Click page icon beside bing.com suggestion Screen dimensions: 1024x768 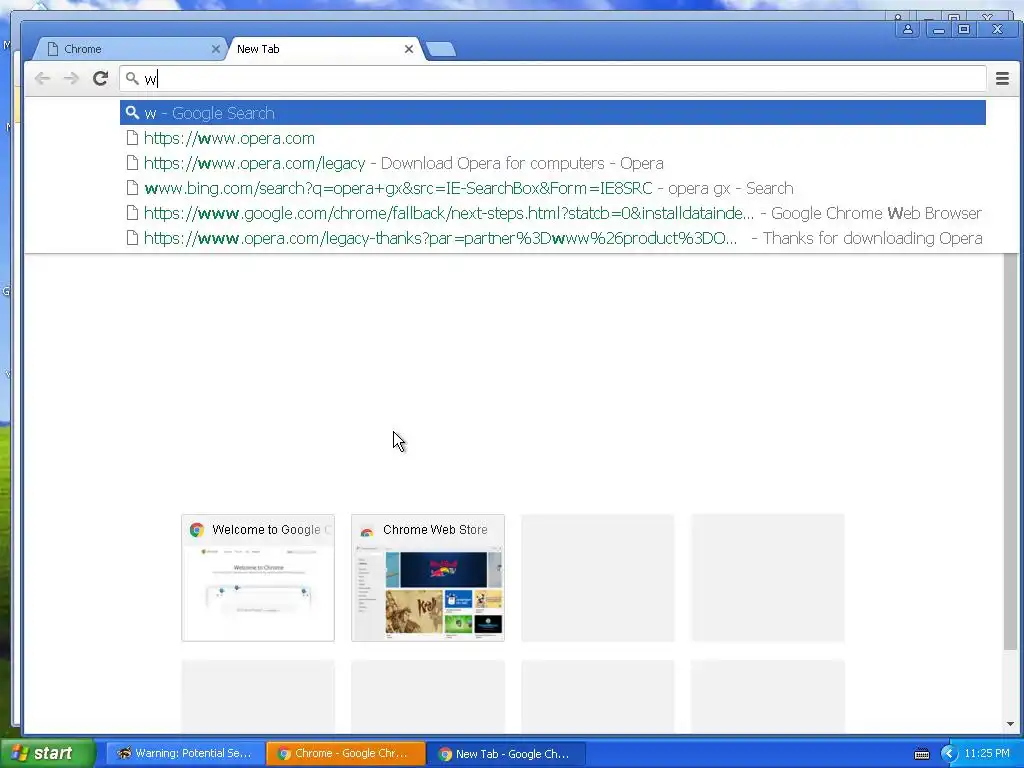132,188
